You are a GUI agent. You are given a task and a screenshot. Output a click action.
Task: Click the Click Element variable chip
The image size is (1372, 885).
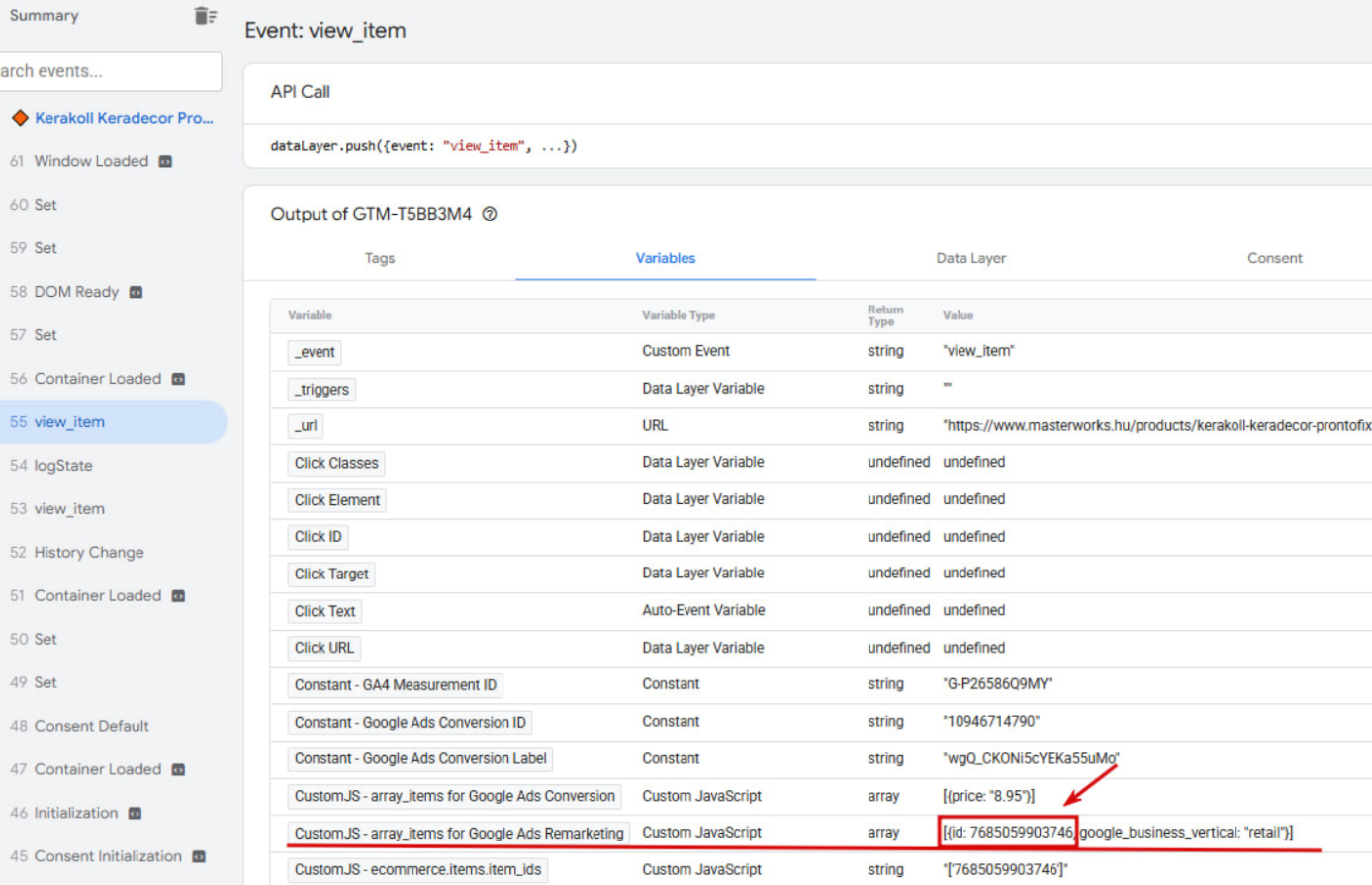tap(337, 500)
